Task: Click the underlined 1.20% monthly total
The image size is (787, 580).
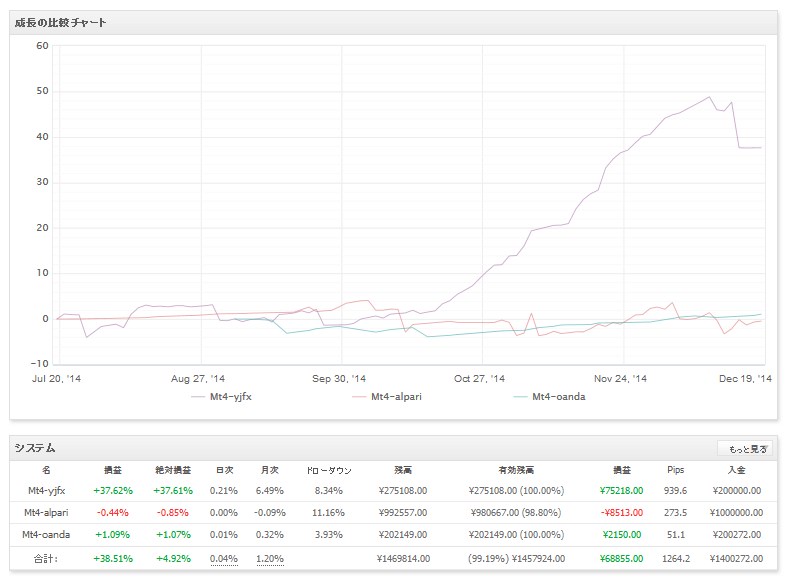Action: click(x=269, y=556)
